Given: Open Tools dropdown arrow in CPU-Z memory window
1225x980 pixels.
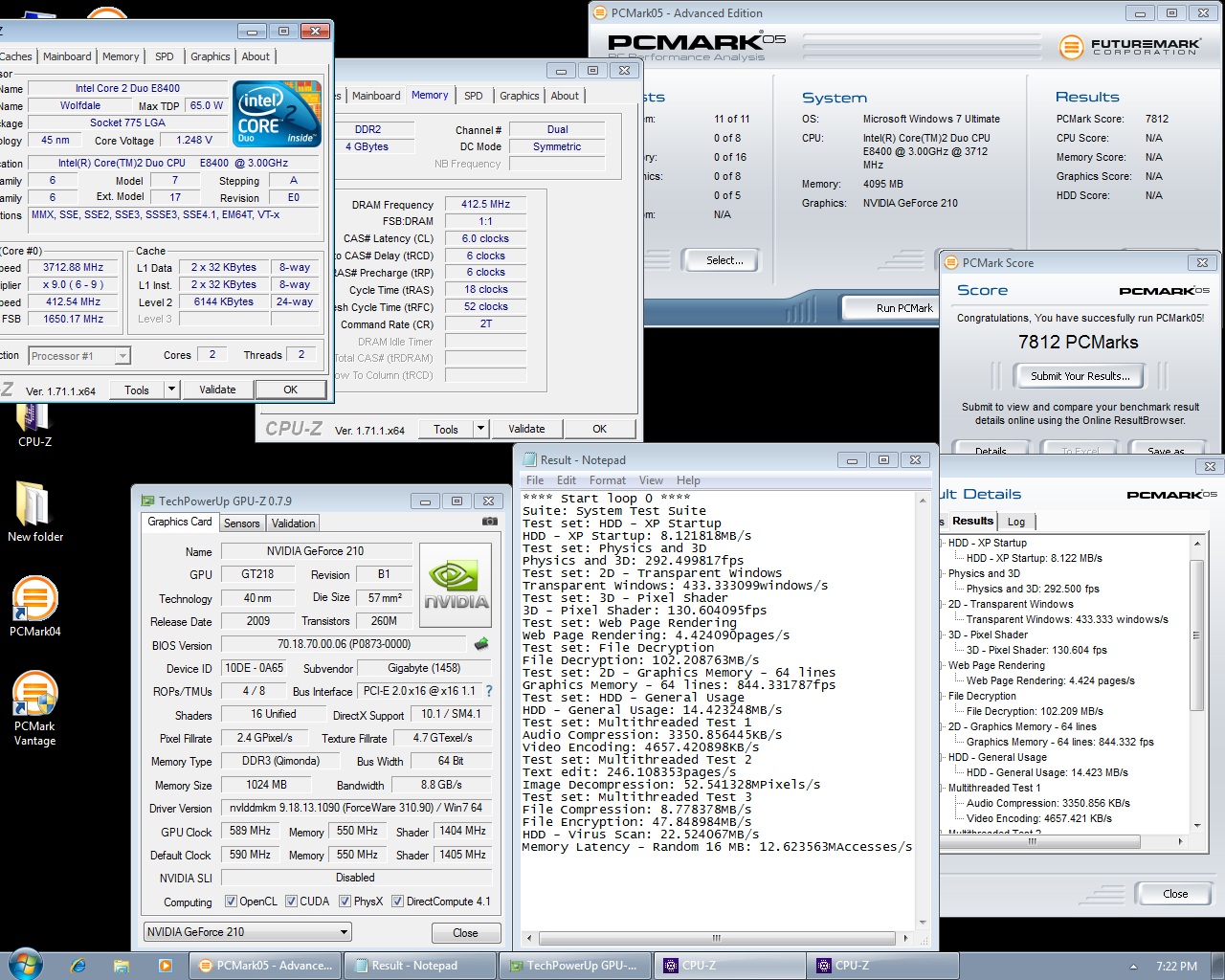Looking at the screenshot, I should [481, 429].
